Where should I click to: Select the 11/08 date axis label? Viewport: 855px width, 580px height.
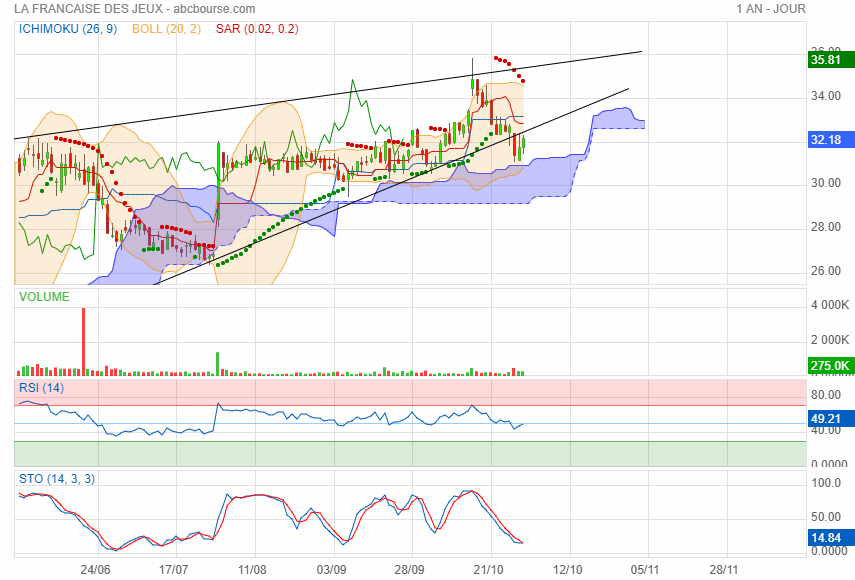[x=253, y=568]
